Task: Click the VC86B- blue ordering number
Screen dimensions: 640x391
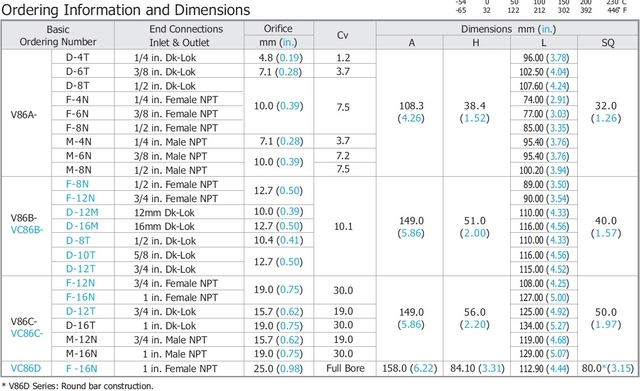Action: 27,230
